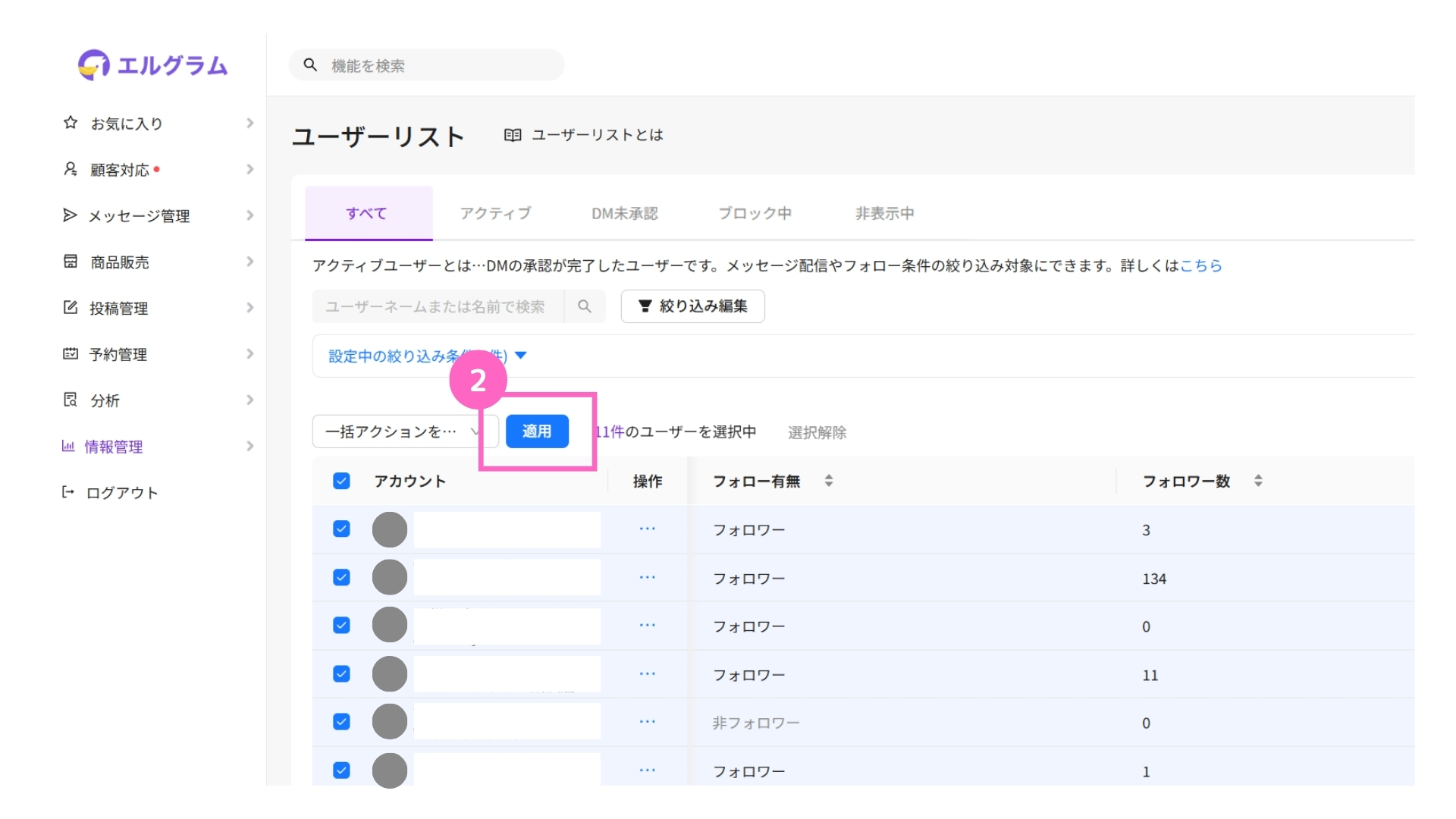Sort by フォロワー数 column arrows
Image resolution: width=1456 pixels, height=819 pixels.
1258,481
